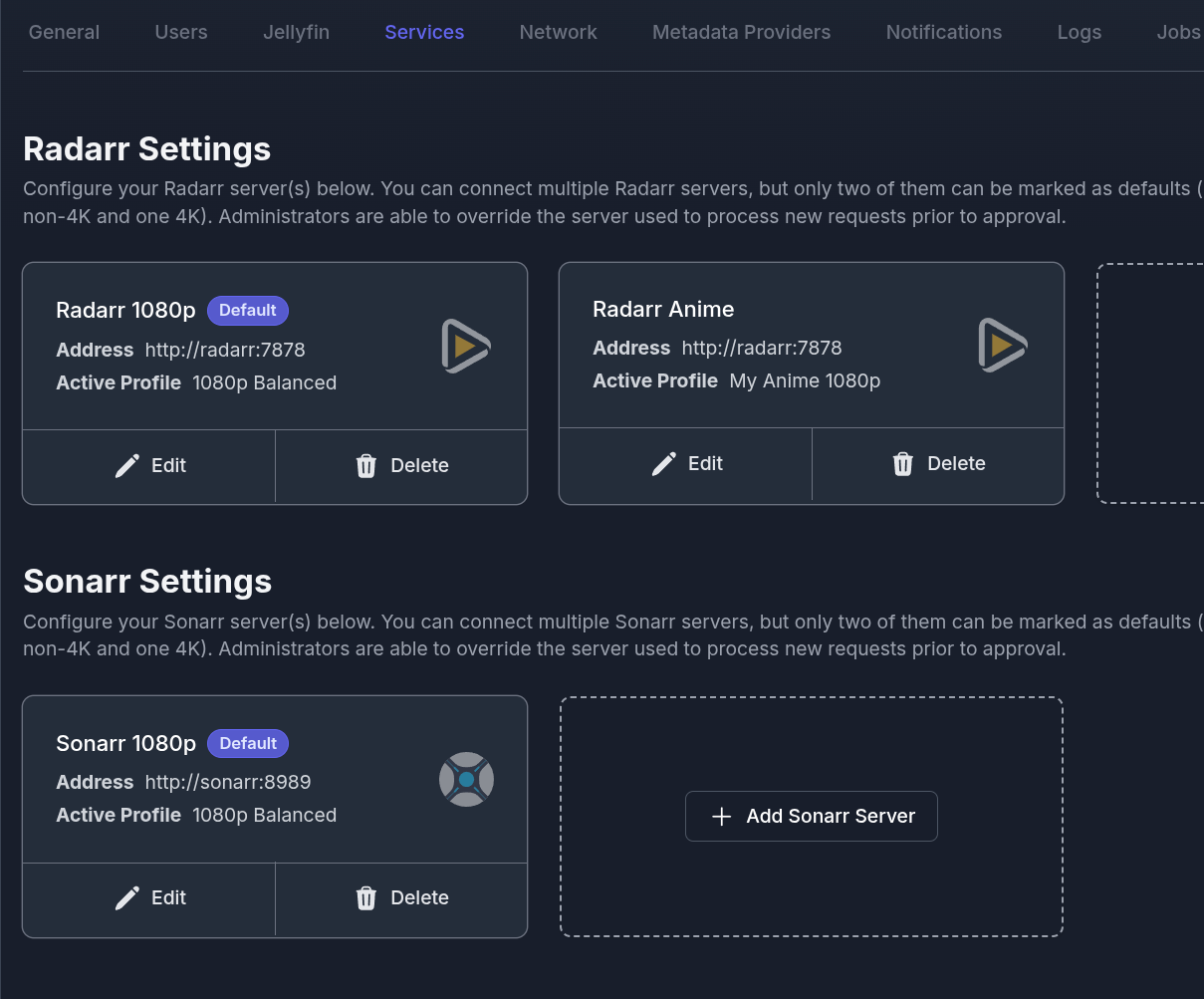Viewport: 1204px width, 999px height.
Task: Open the General settings tab
Action: (x=64, y=32)
